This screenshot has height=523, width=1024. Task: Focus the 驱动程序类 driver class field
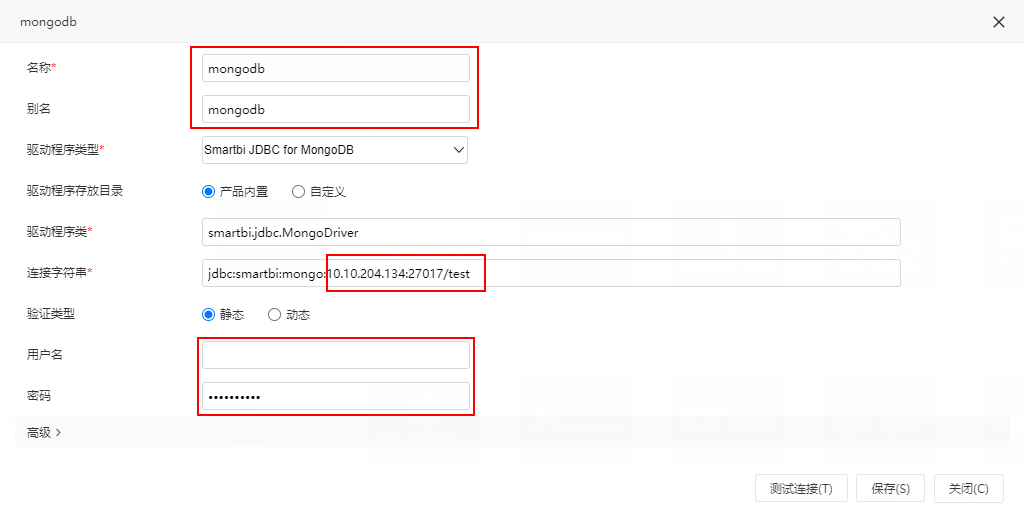[x=551, y=232]
